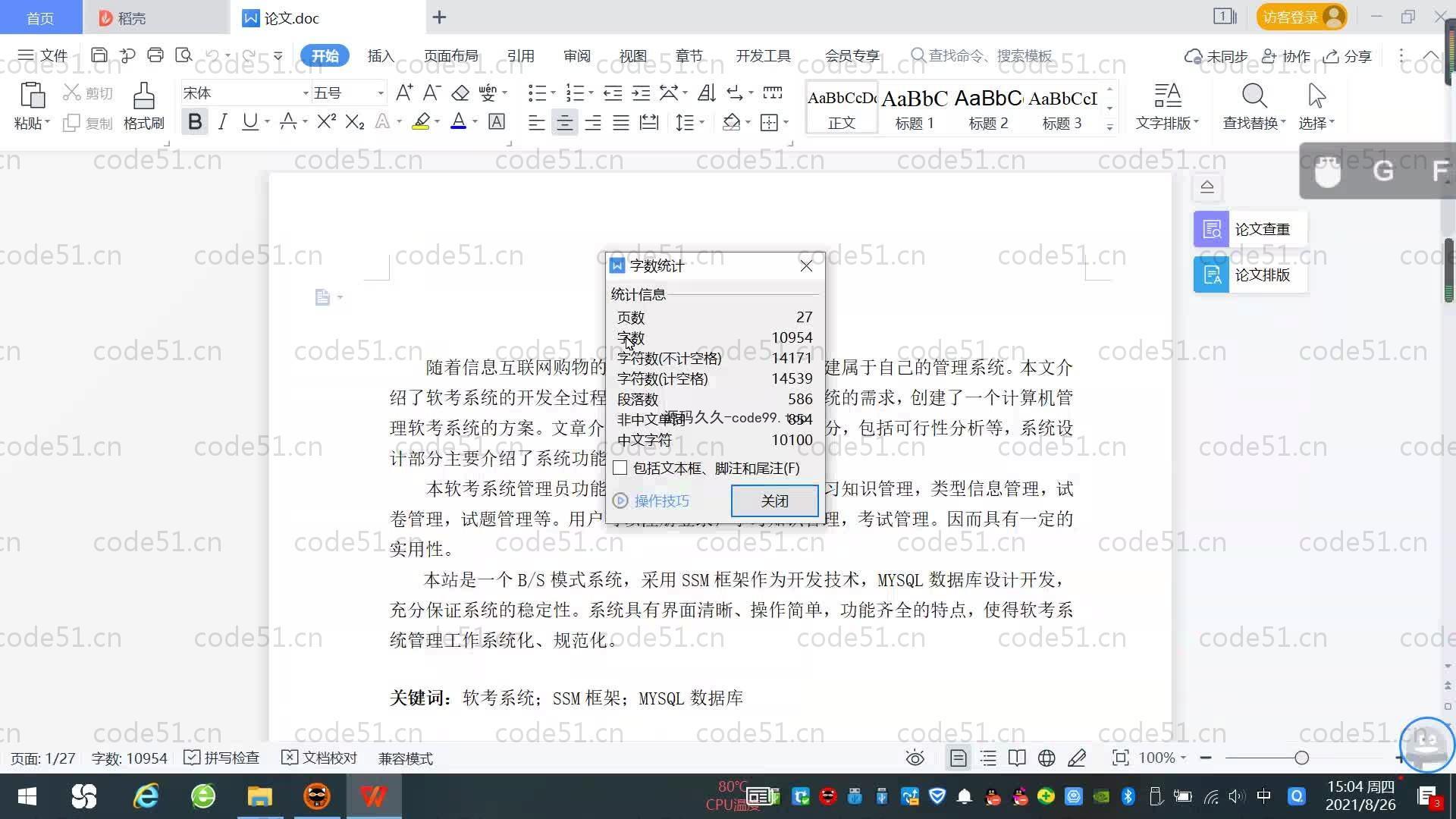Image resolution: width=1456 pixels, height=819 pixels.
Task: Decrease font size with A- icon
Action: 431,93
